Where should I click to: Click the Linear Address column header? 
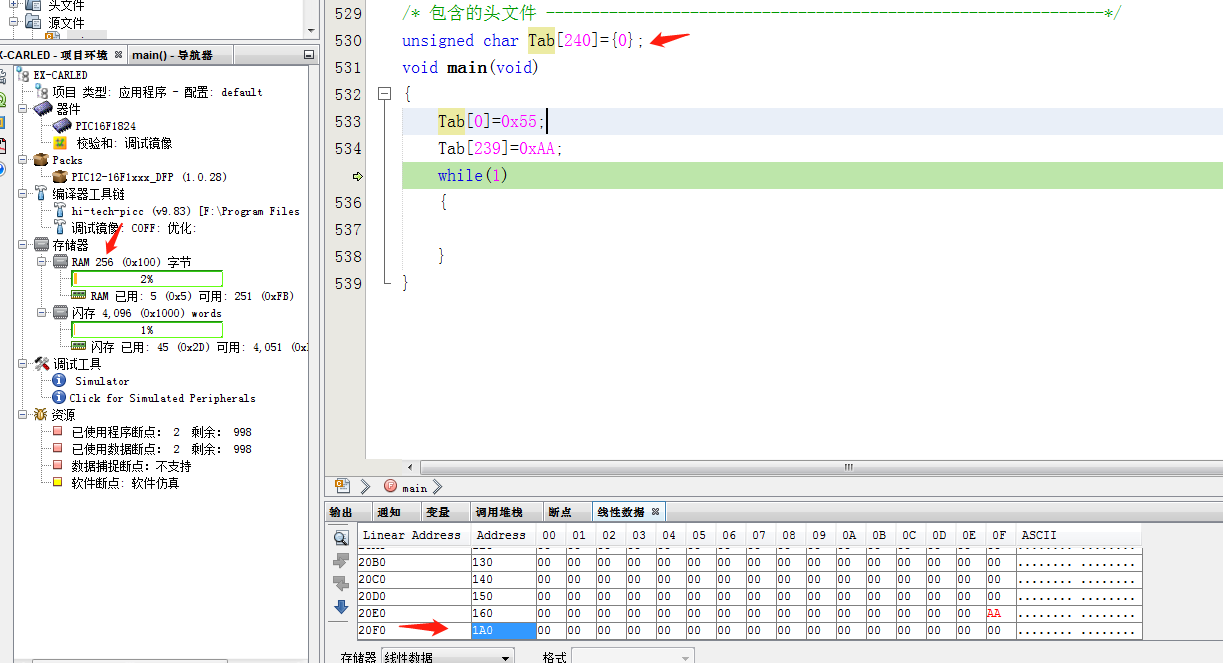[412, 535]
